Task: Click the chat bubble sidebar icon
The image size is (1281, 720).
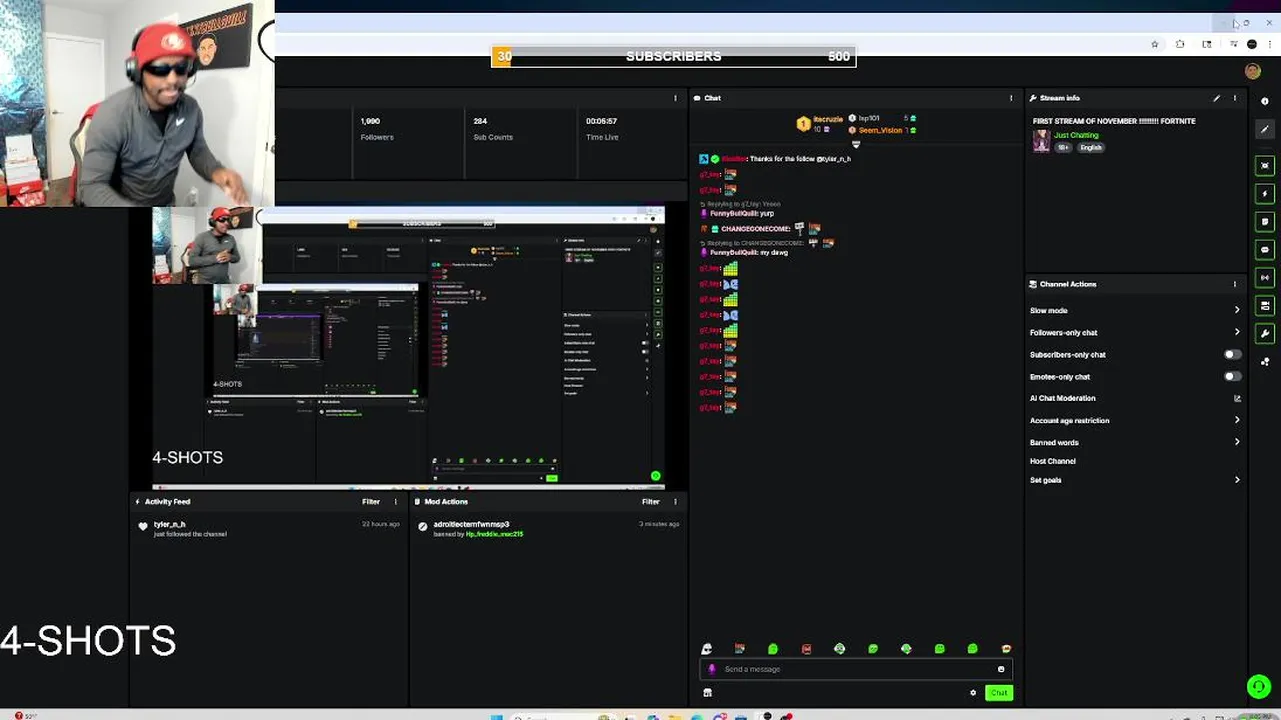Action: pyautogui.click(x=1265, y=249)
